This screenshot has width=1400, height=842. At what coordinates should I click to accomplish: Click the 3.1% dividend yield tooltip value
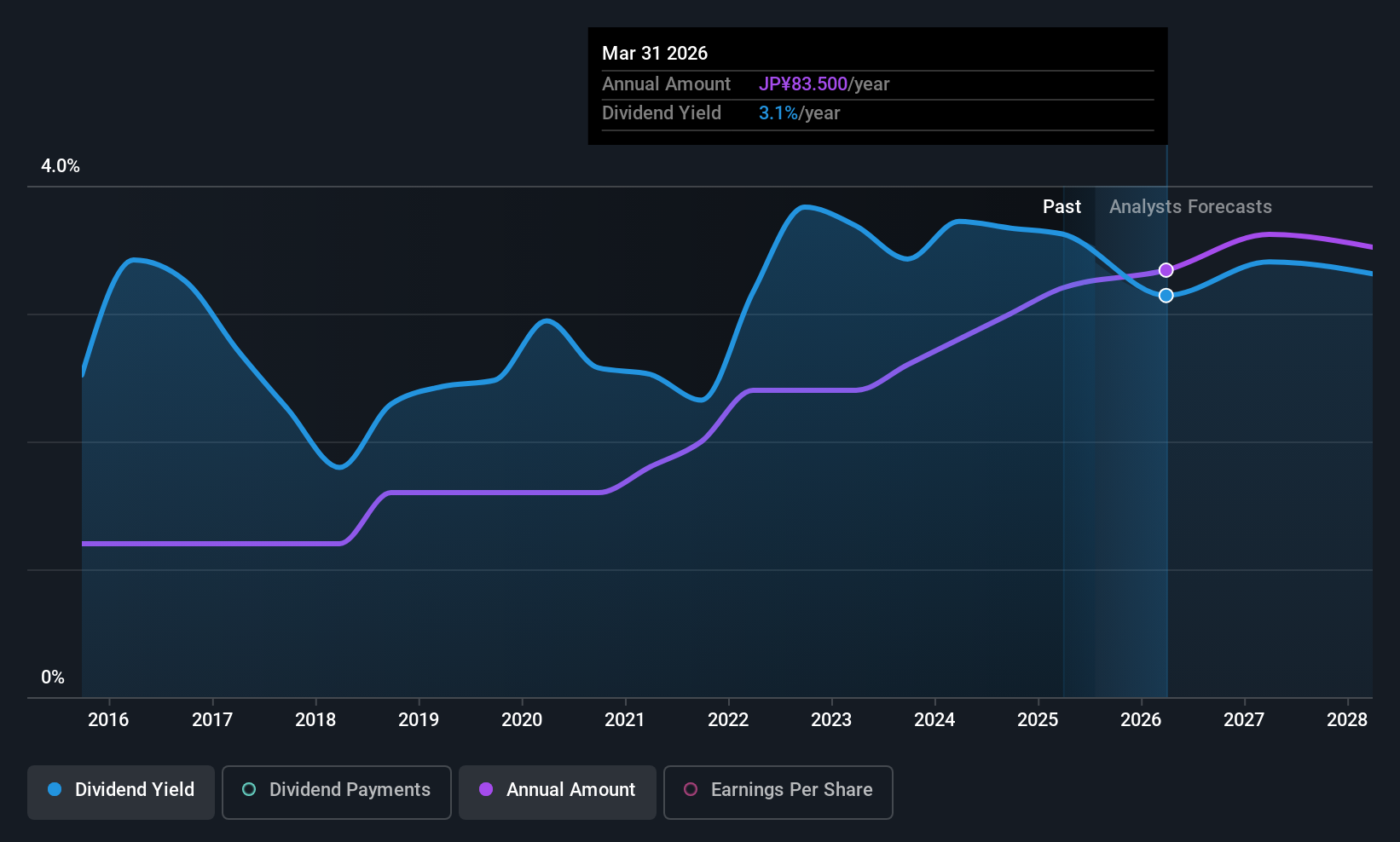(778, 113)
